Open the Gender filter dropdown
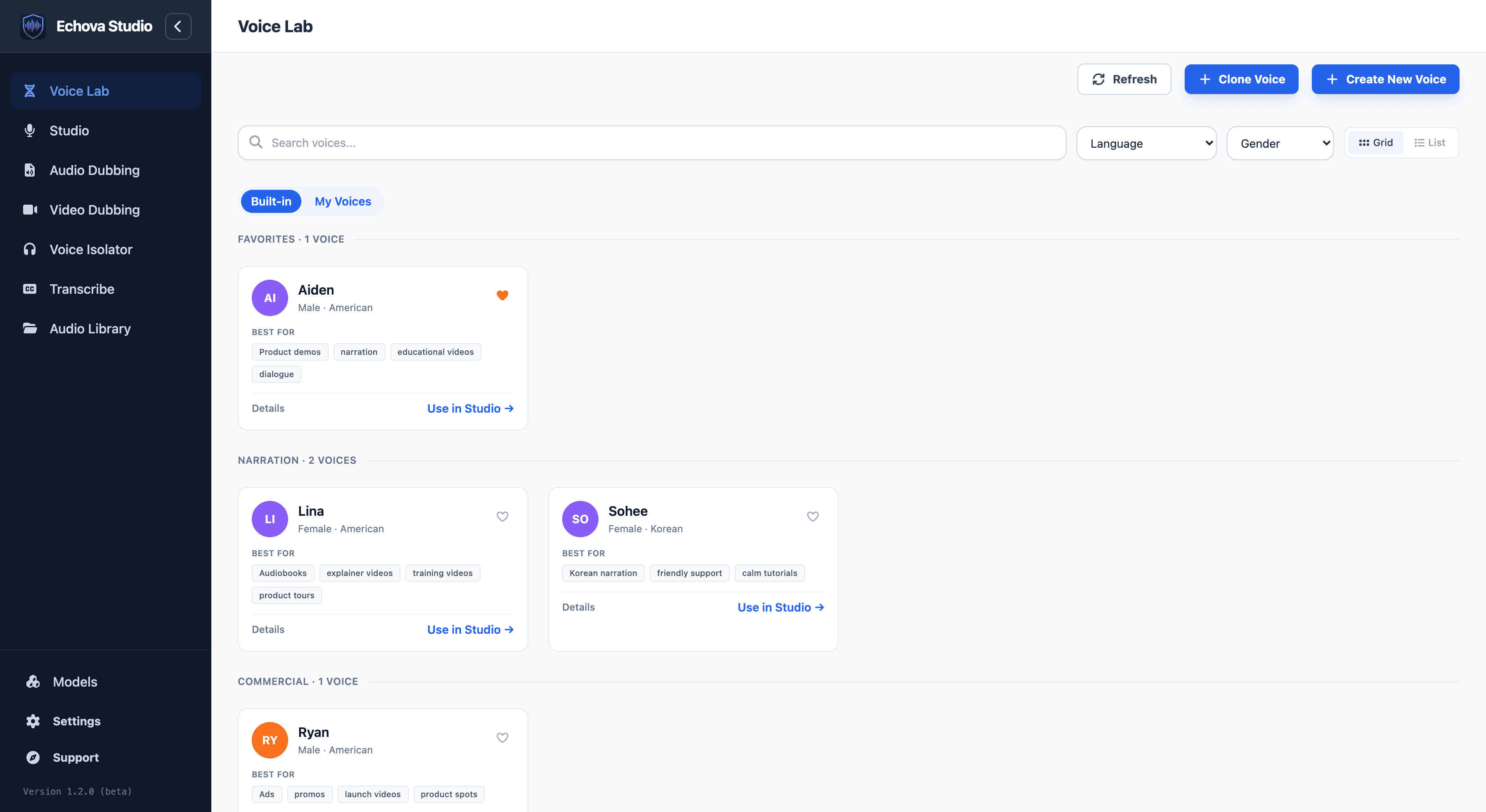 click(x=1280, y=143)
